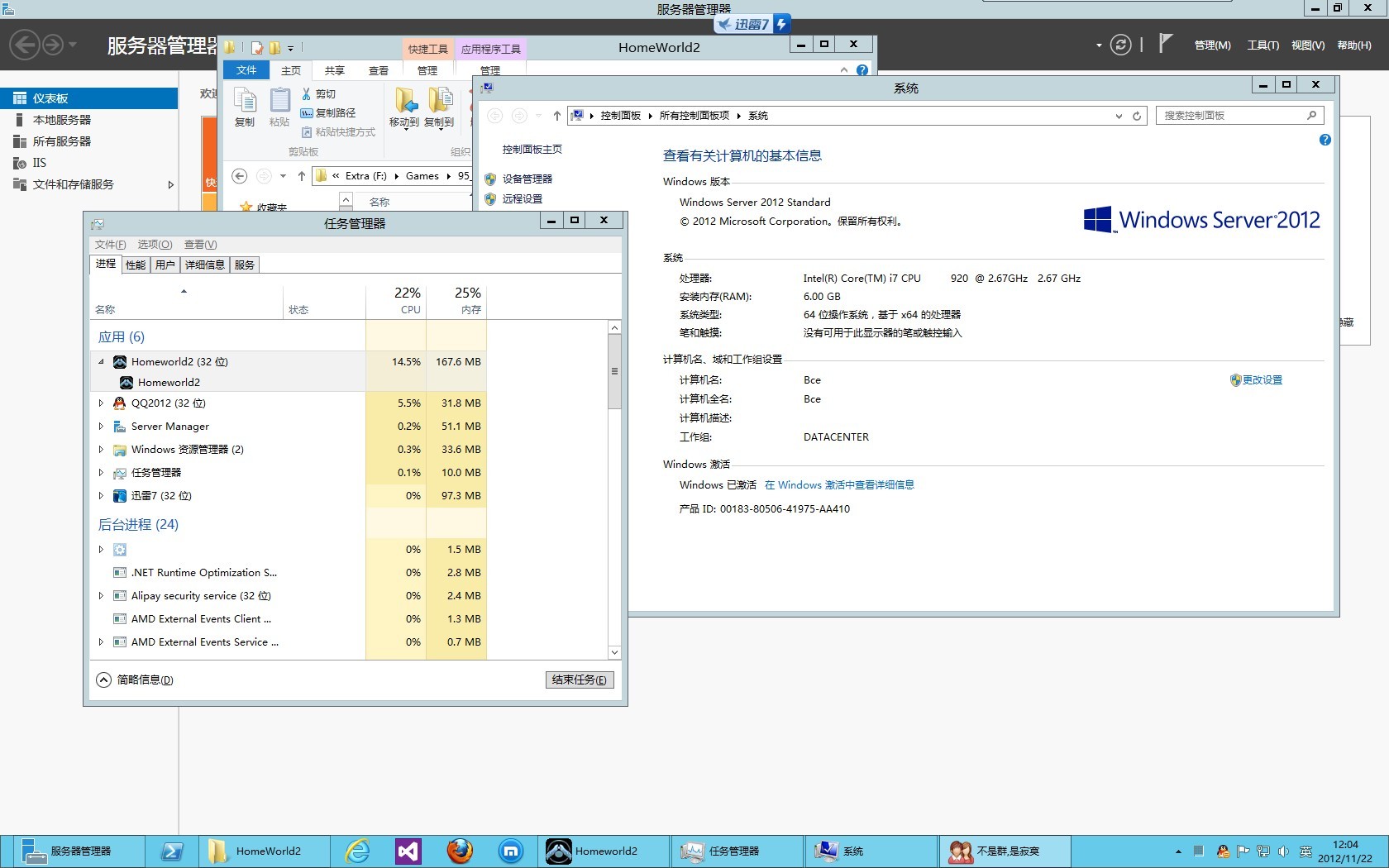The width and height of the screenshot is (1389, 868).
Task: Open Internet Explorer from the taskbar
Action: 357,851
